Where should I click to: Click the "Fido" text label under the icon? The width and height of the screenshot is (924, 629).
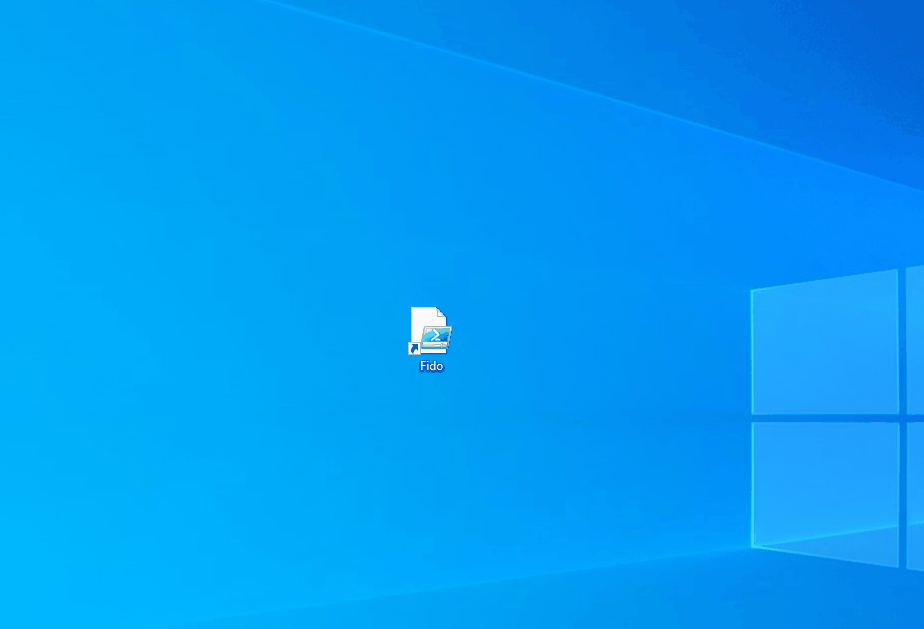[431, 366]
